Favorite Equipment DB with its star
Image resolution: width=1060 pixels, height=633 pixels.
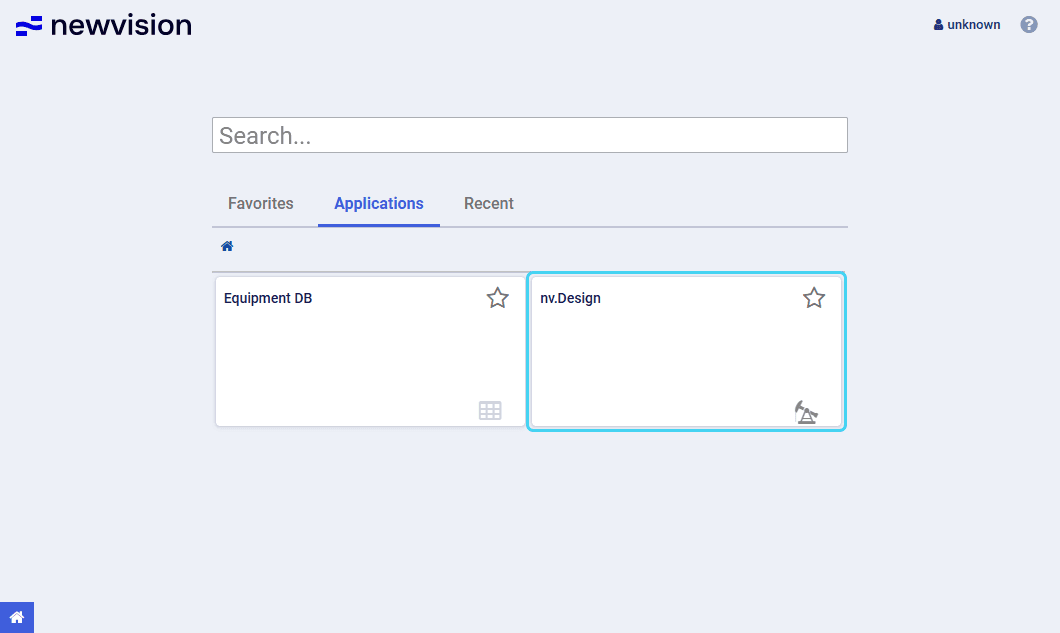pos(498,298)
